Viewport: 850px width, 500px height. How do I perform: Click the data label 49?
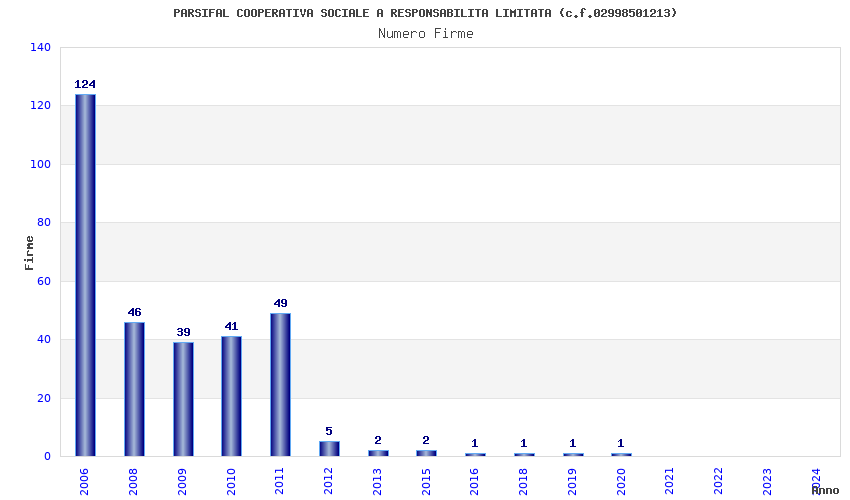(280, 303)
